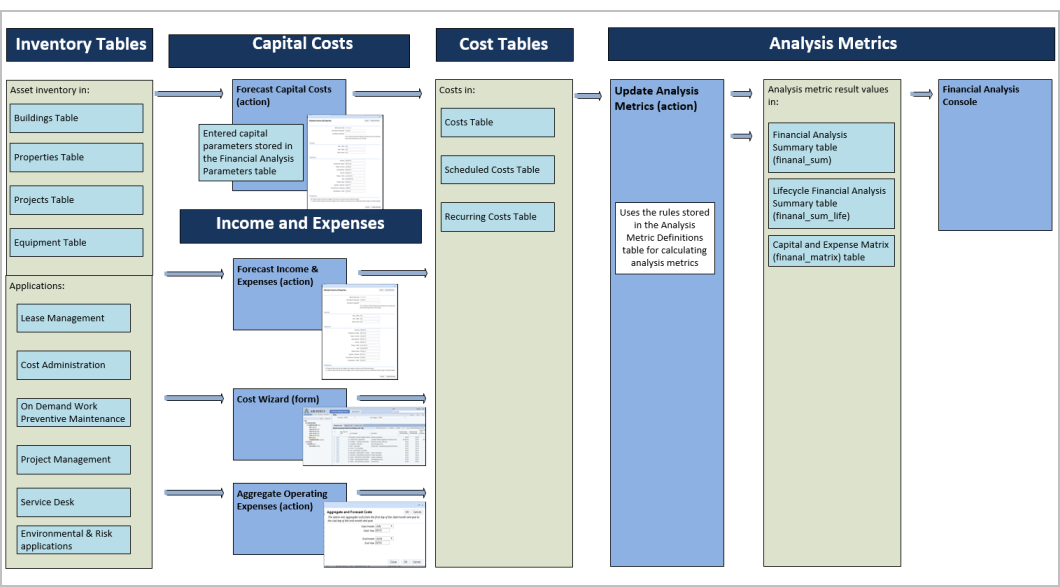Click the Lease Management application box
Screen dimensions: 1060x587
click(x=73, y=318)
